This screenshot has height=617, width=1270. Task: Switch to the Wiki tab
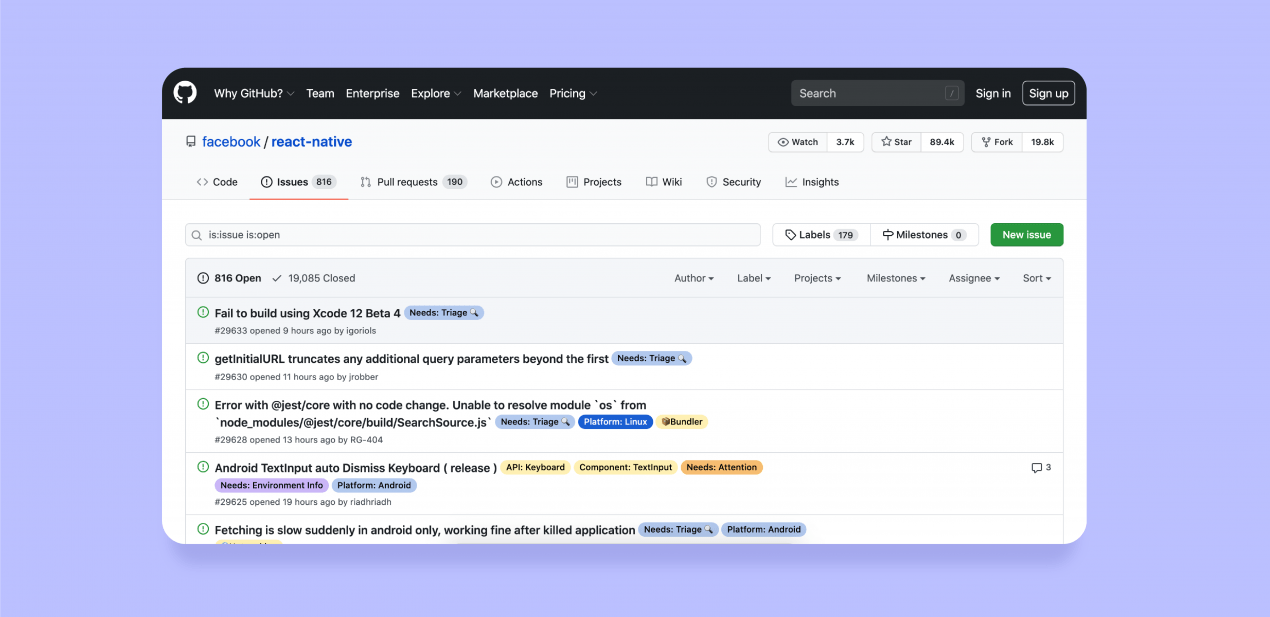click(x=664, y=182)
